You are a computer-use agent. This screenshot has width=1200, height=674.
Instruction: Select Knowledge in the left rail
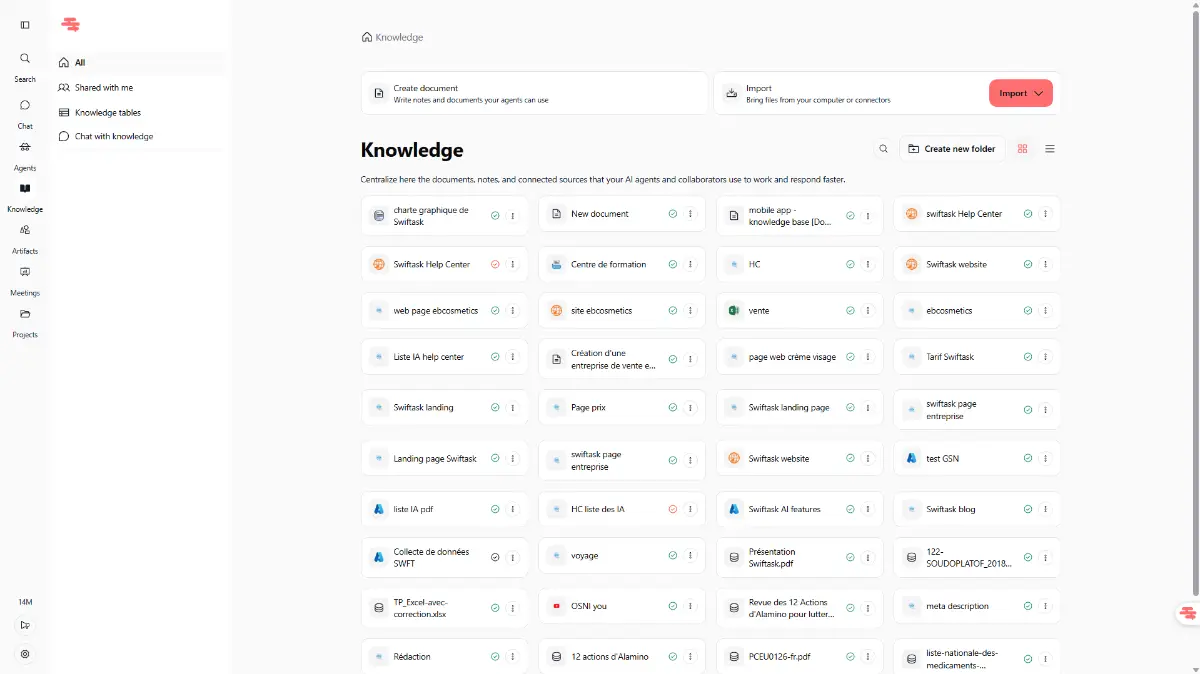pos(25,196)
